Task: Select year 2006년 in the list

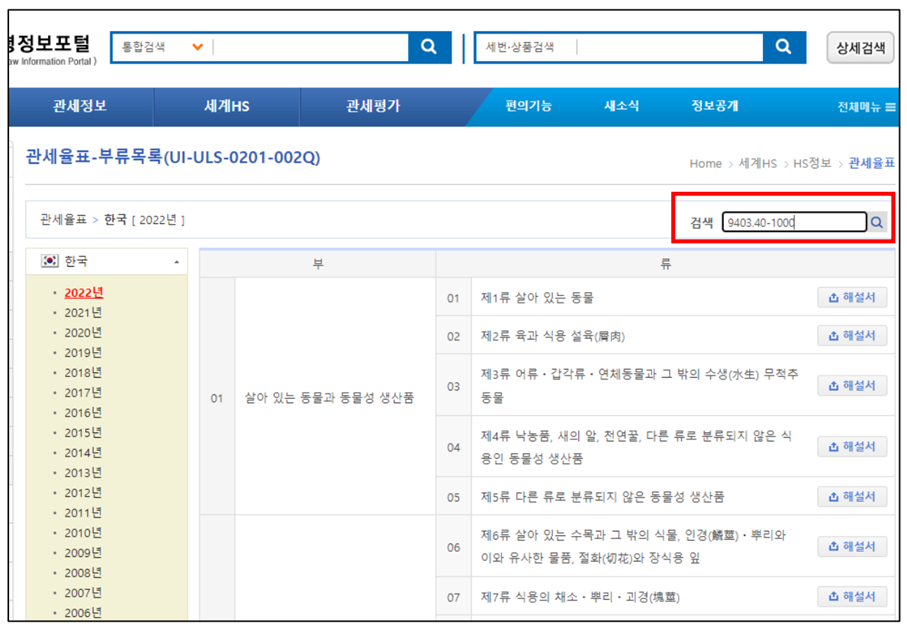Action: (x=83, y=613)
